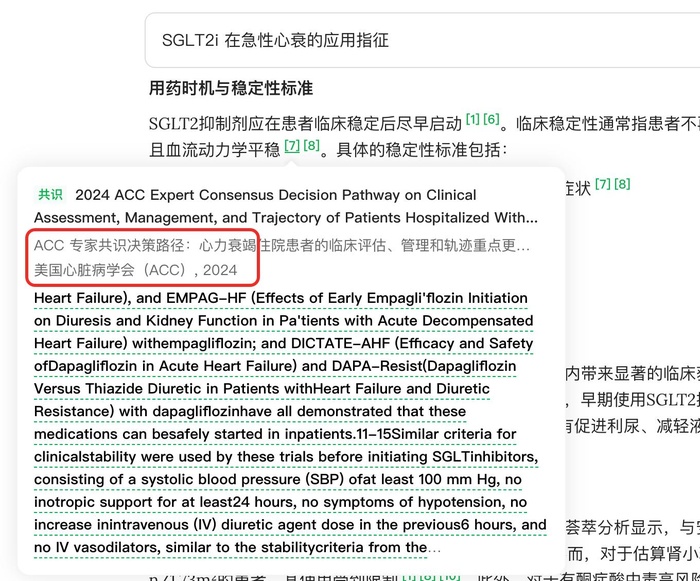The width and height of the screenshot is (700, 581).
Task: Click the line 'on Diuresis and Kidney Function'
Action: click(x=283, y=321)
